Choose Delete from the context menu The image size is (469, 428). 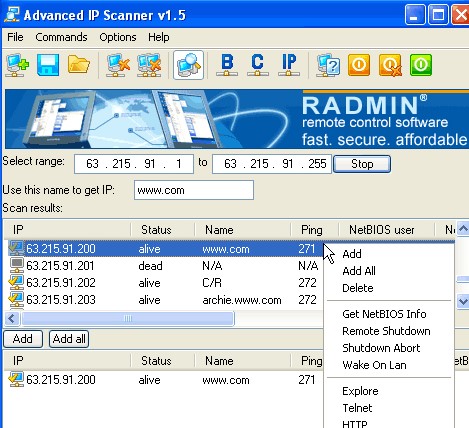click(358, 288)
